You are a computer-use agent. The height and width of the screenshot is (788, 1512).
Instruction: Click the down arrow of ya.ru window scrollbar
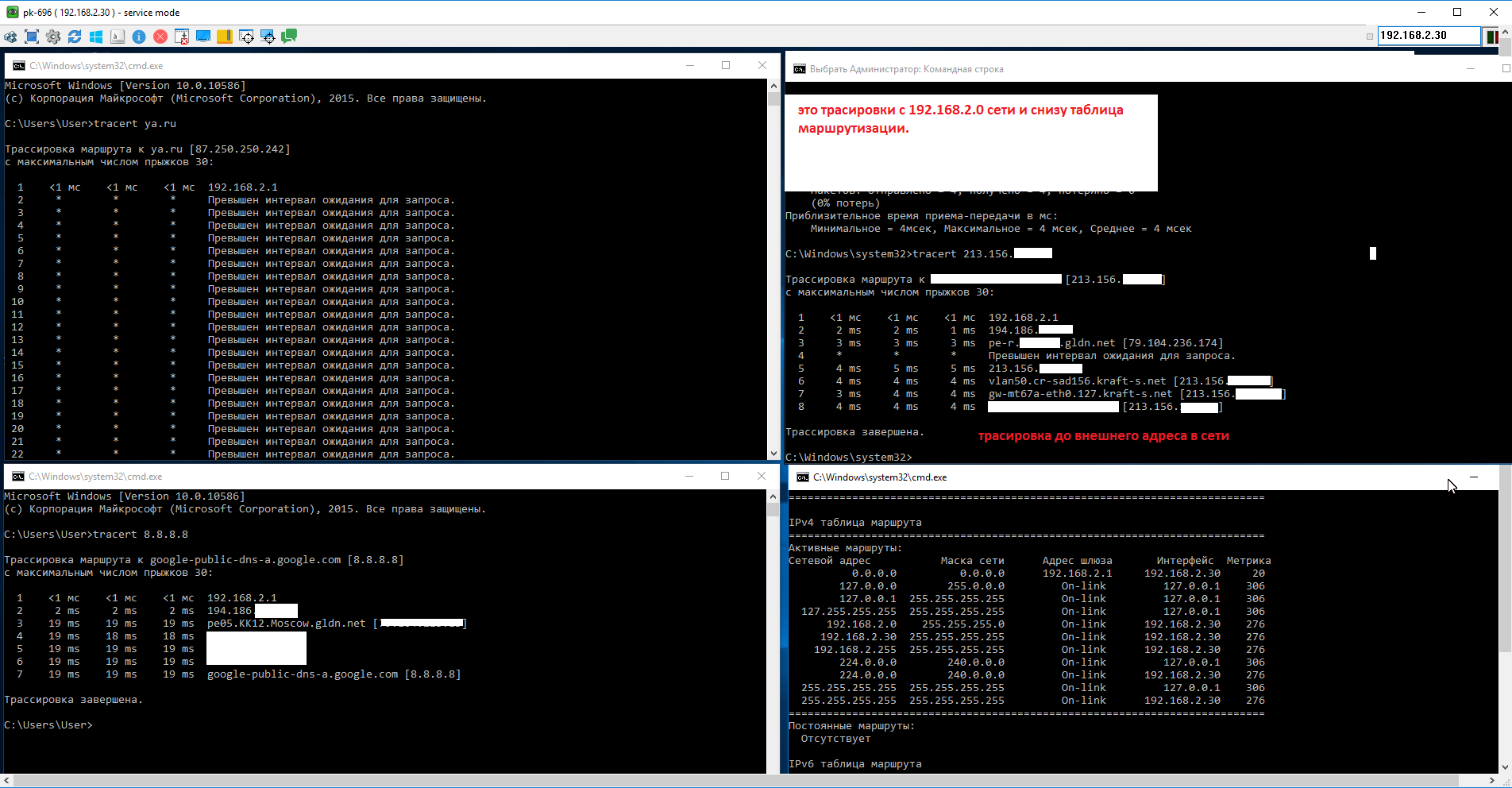point(773,454)
